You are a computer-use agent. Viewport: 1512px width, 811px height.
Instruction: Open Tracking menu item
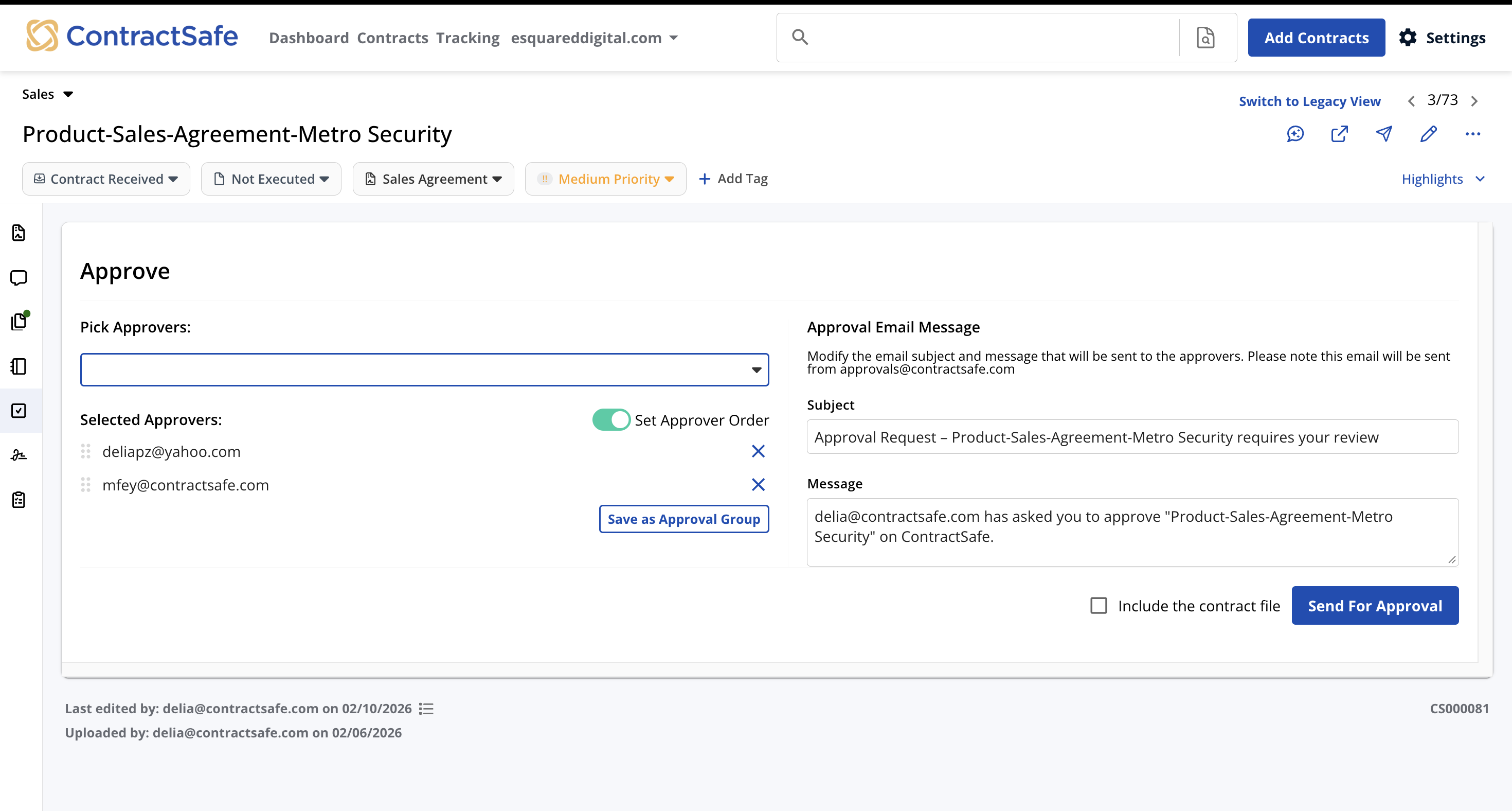(468, 38)
